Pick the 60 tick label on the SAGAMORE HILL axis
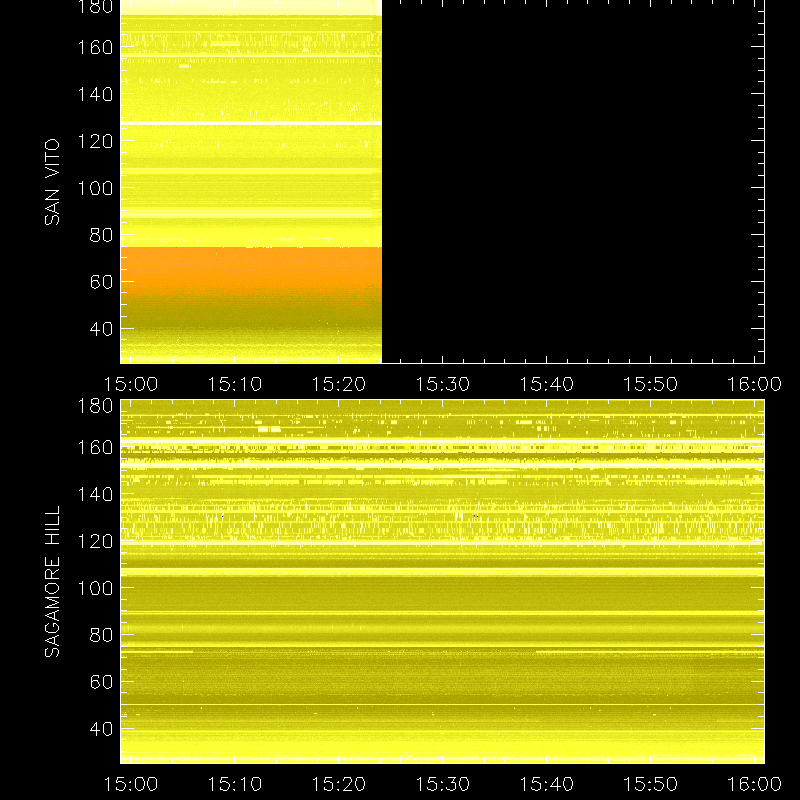 pyautogui.click(x=101, y=682)
